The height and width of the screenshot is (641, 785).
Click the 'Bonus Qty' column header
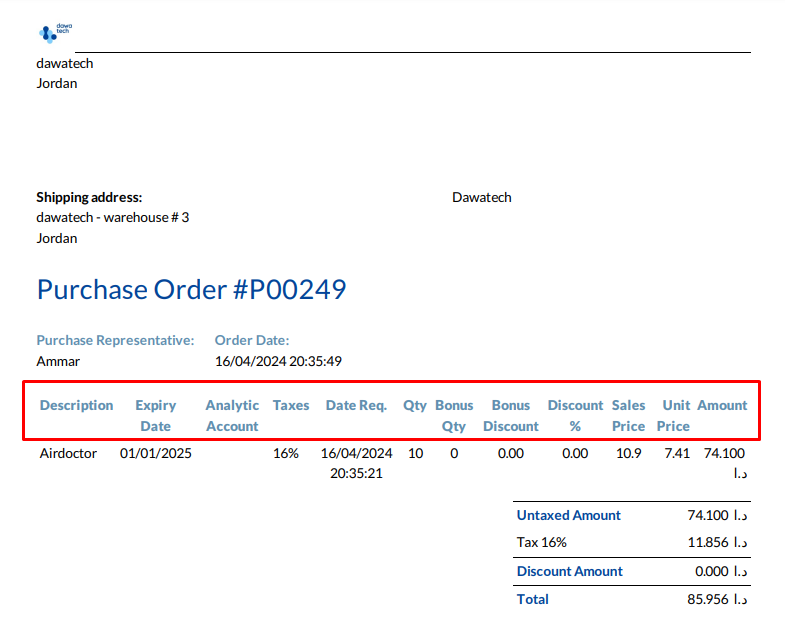pyautogui.click(x=454, y=416)
